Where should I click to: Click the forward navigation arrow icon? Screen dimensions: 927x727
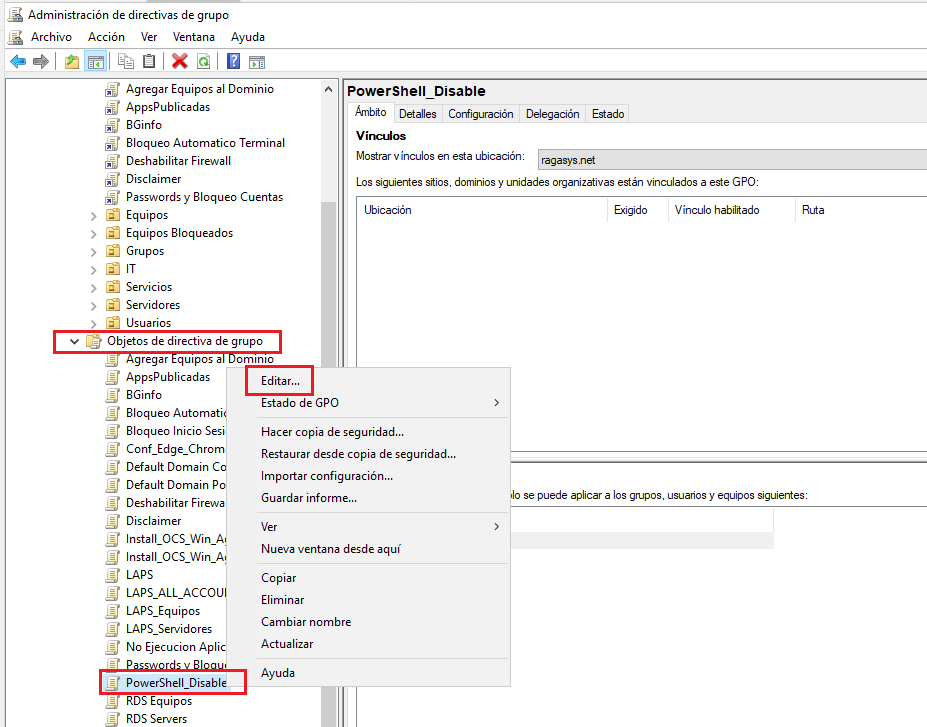(x=39, y=61)
